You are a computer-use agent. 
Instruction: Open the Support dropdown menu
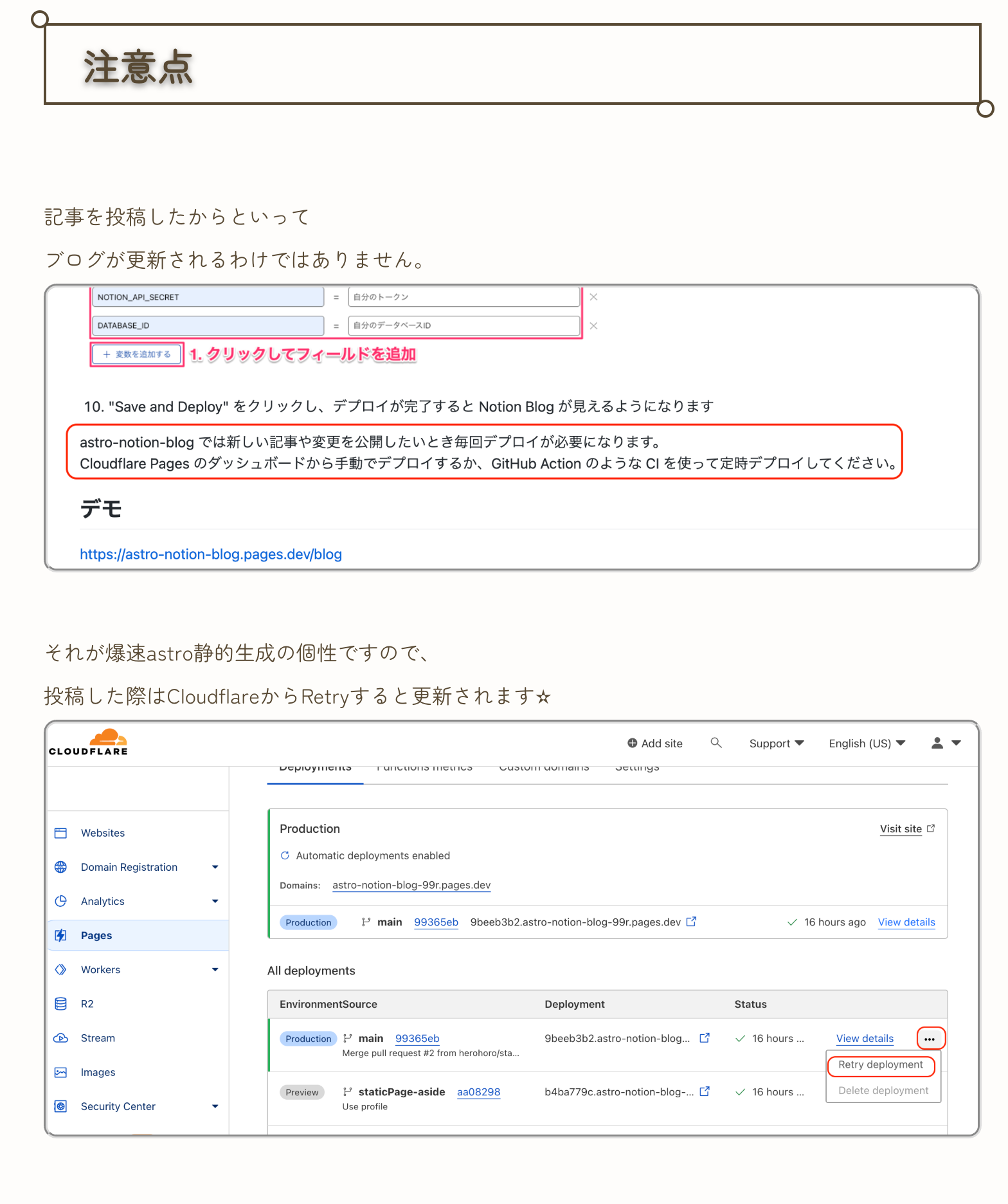(x=776, y=743)
